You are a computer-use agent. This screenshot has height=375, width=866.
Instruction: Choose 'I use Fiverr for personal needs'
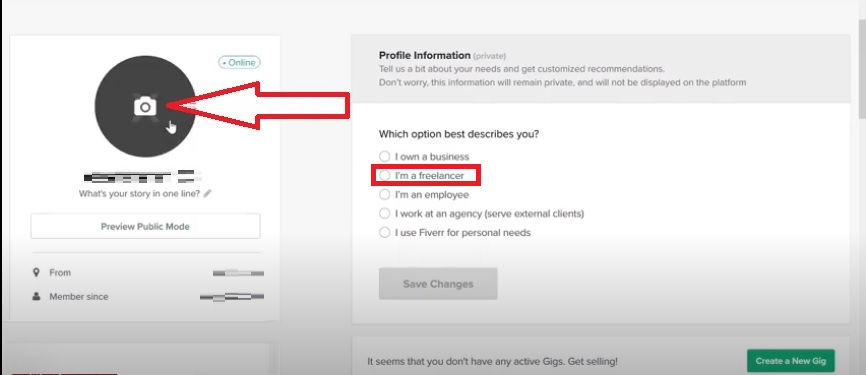(x=384, y=233)
